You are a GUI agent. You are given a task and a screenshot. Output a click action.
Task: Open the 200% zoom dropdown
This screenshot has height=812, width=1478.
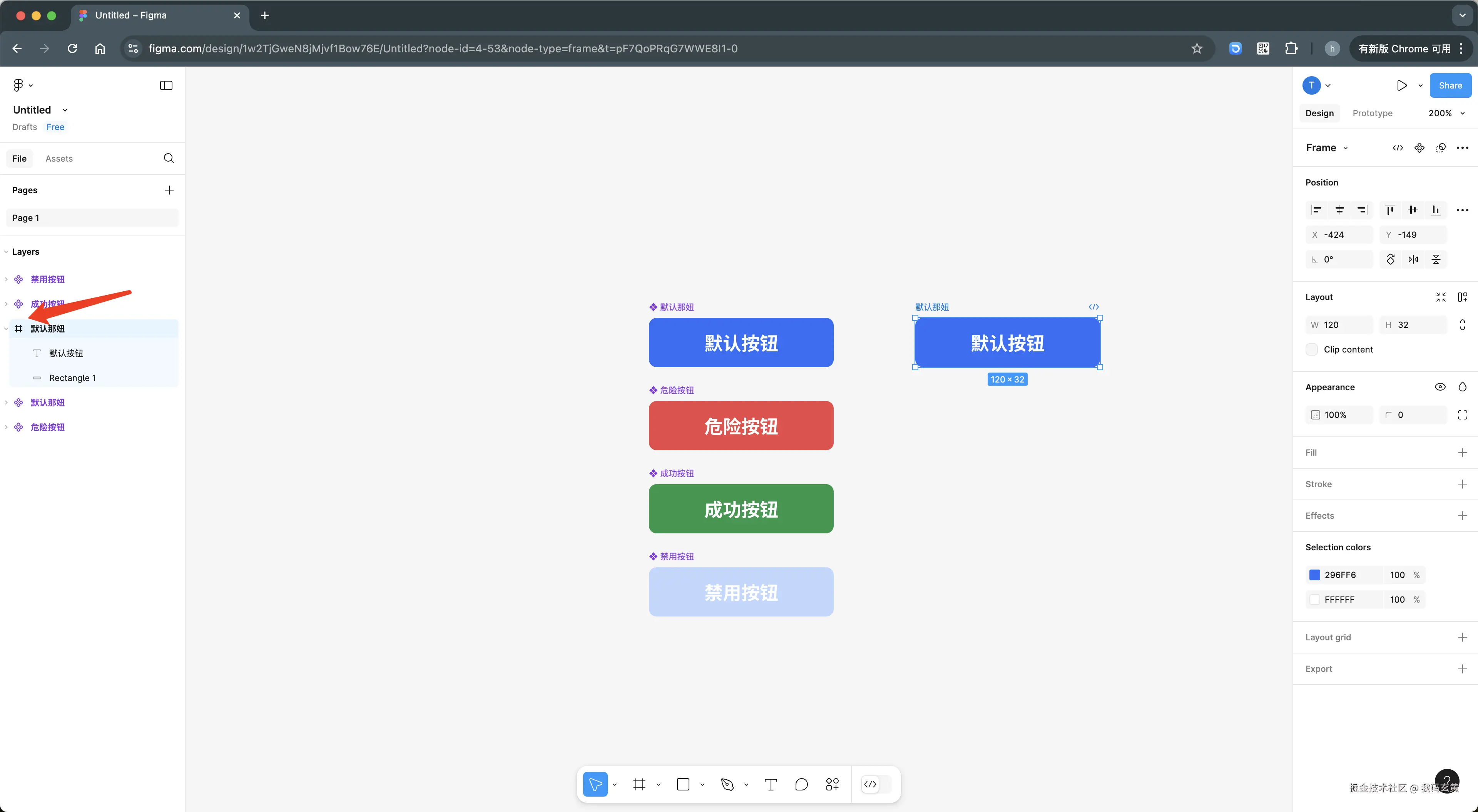coord(1446,113)
